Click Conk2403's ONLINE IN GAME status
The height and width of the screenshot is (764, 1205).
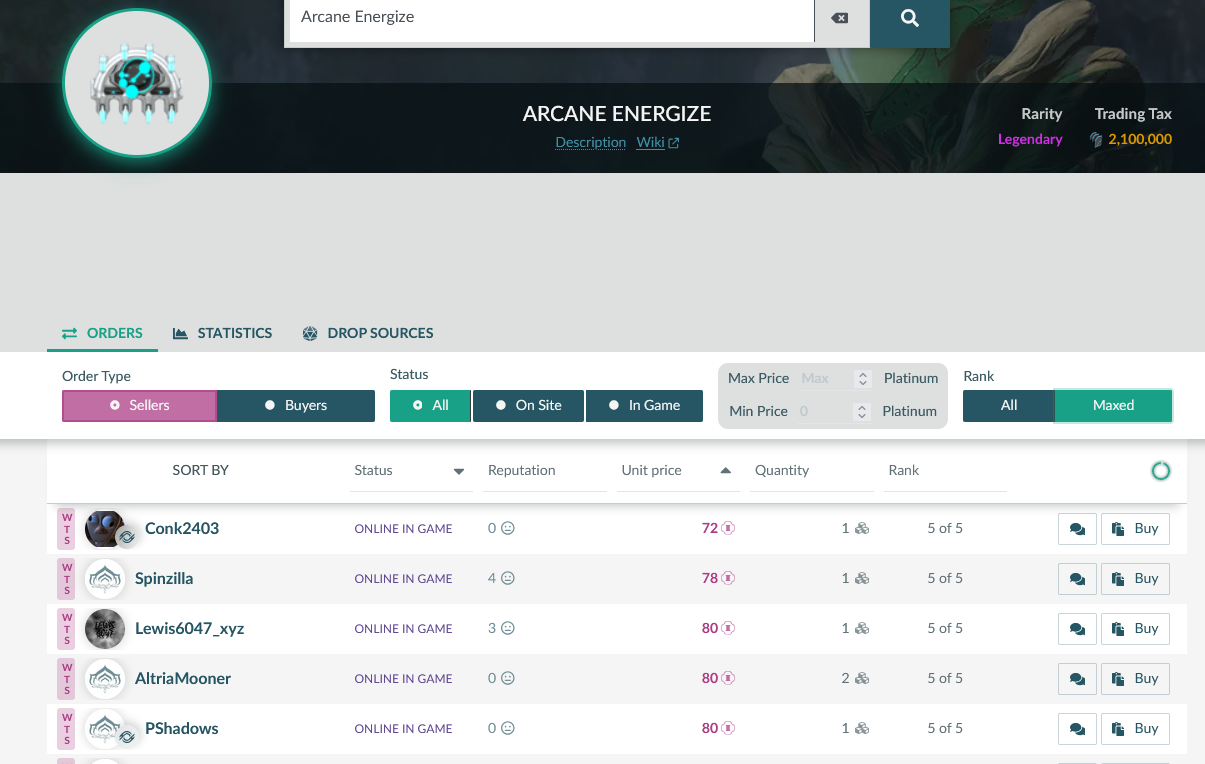(403, 529)
